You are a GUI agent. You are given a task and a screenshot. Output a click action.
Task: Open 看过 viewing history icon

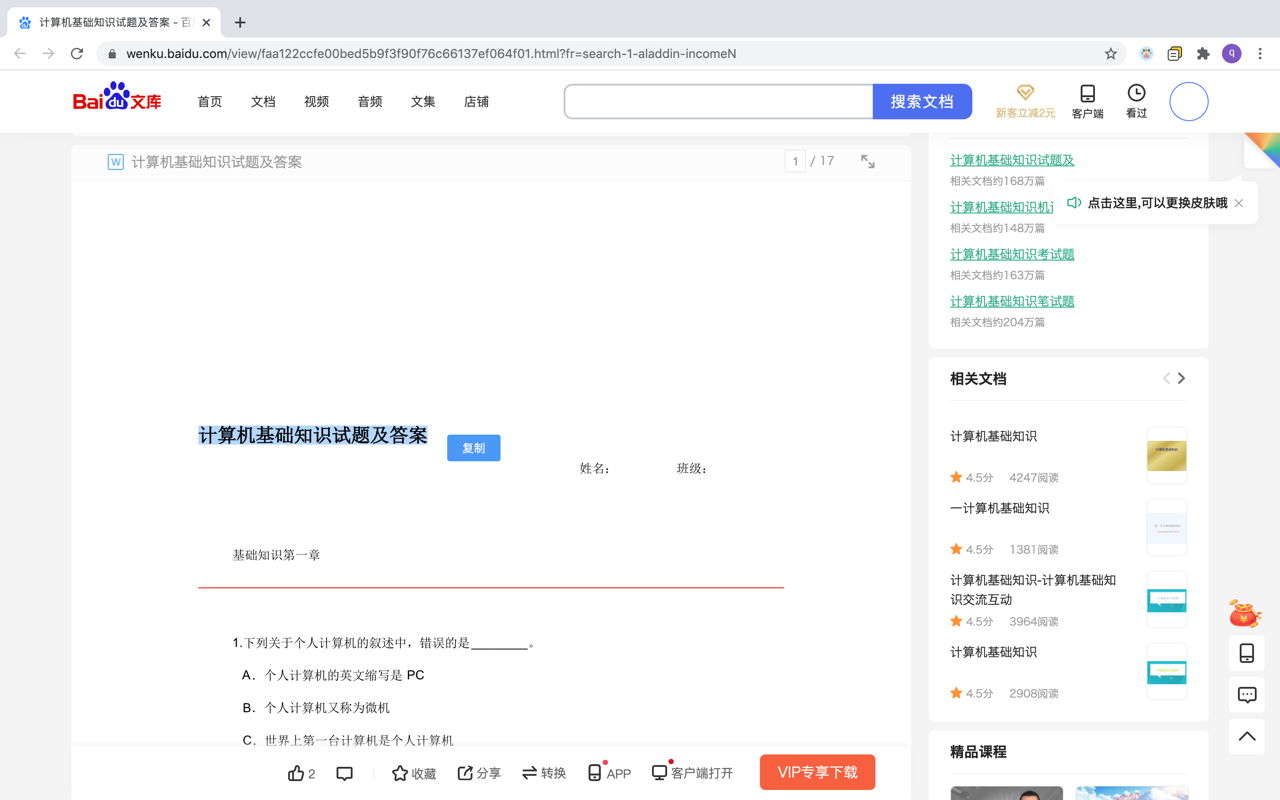click(x=1136, y=100)
